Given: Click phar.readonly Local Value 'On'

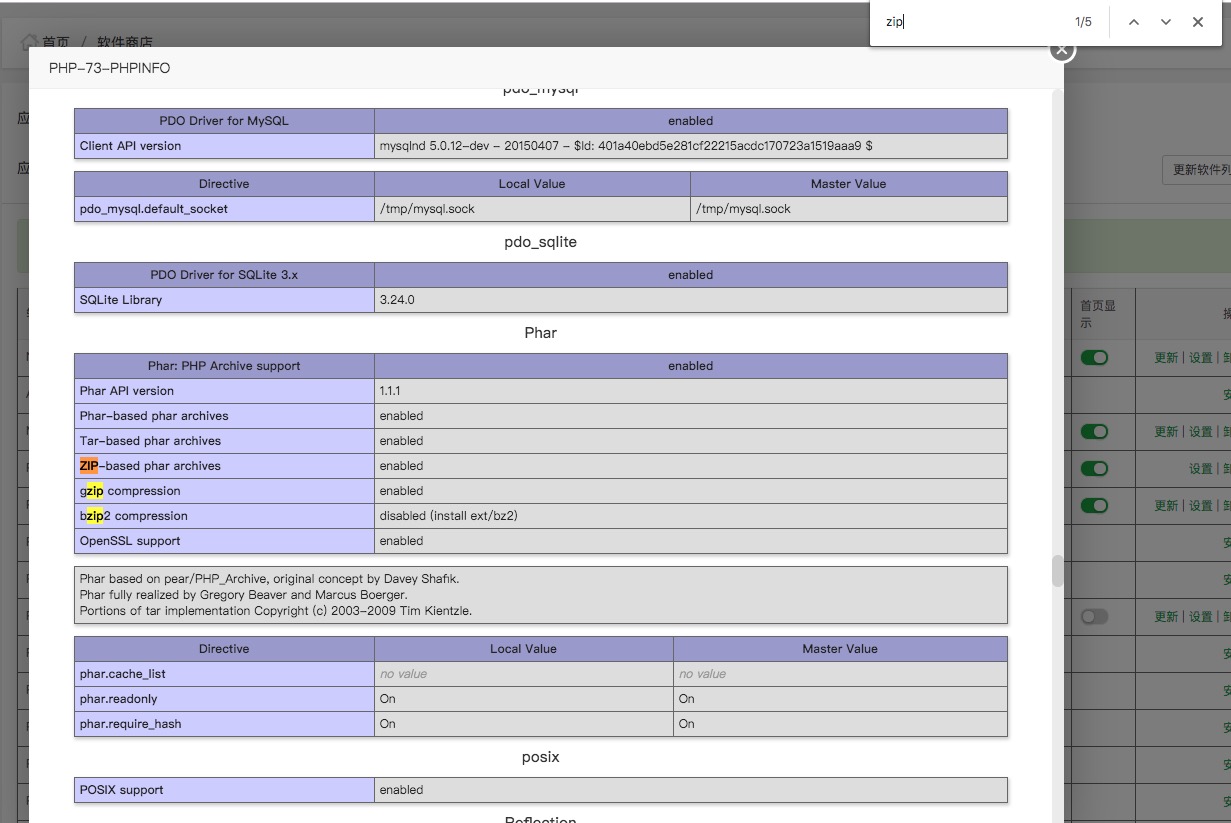Looking at the screenshot, I should [388, 699].
